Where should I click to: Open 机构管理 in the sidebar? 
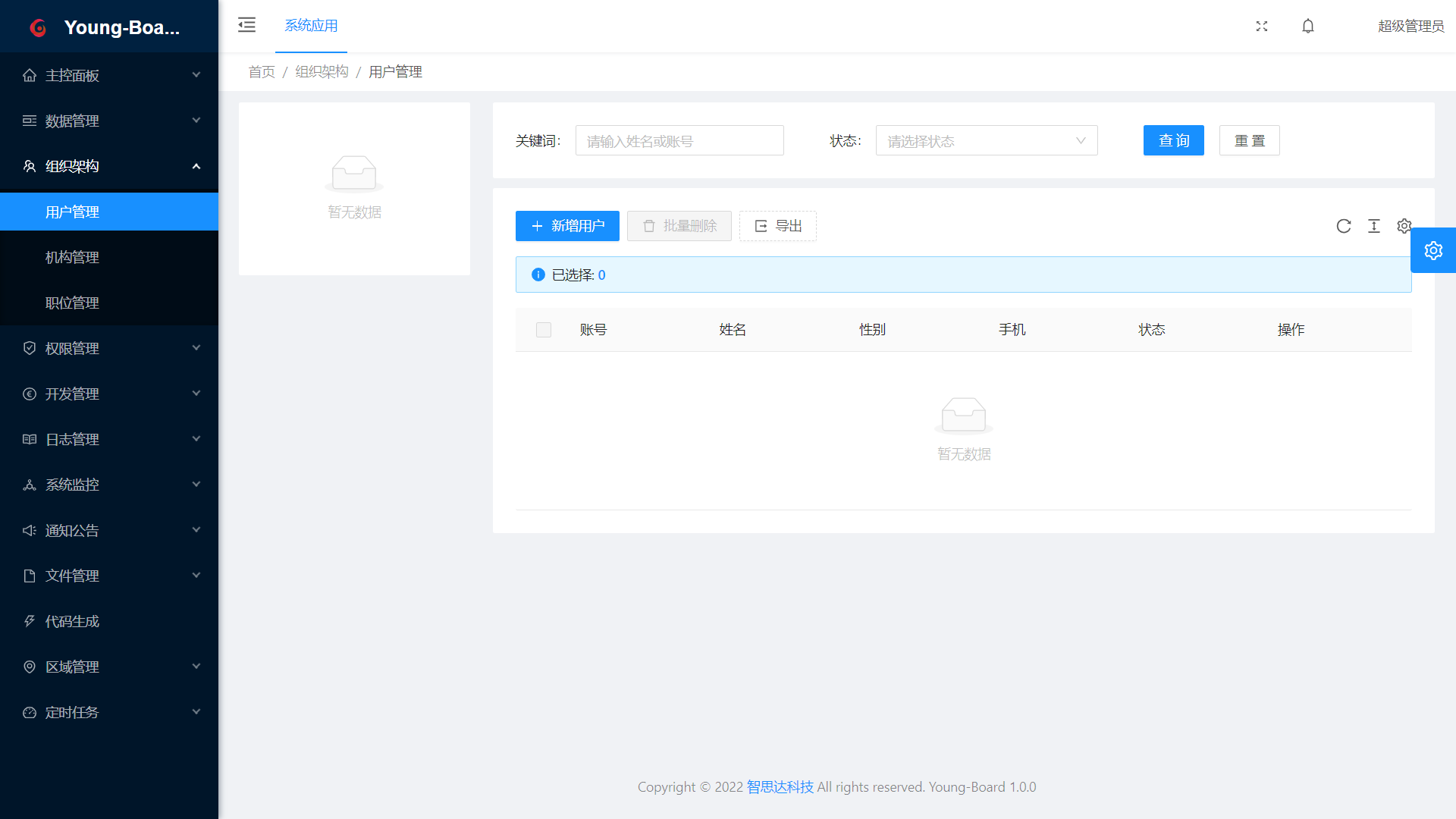(x=73, y=257)
